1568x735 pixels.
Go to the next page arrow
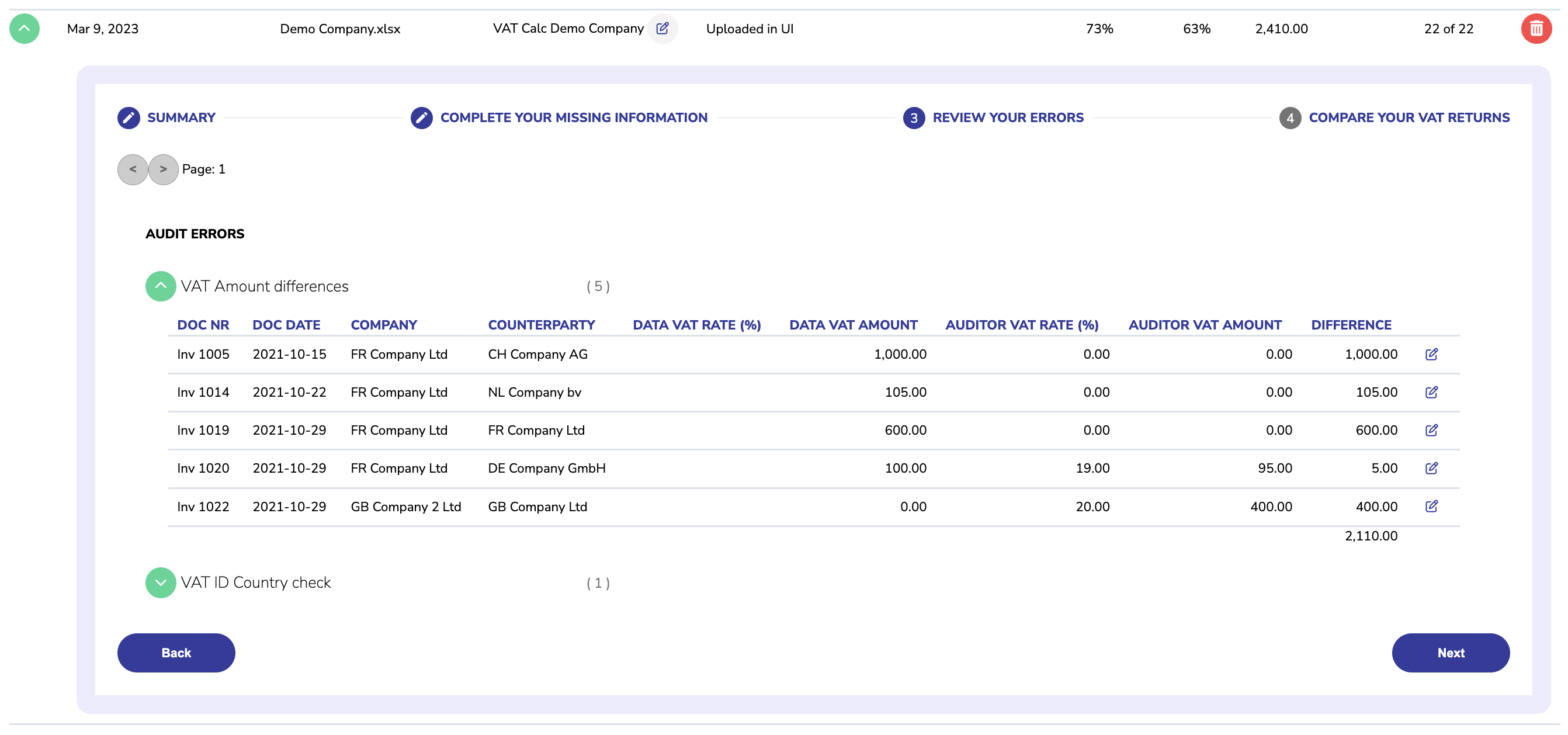[x=163, y=169]
